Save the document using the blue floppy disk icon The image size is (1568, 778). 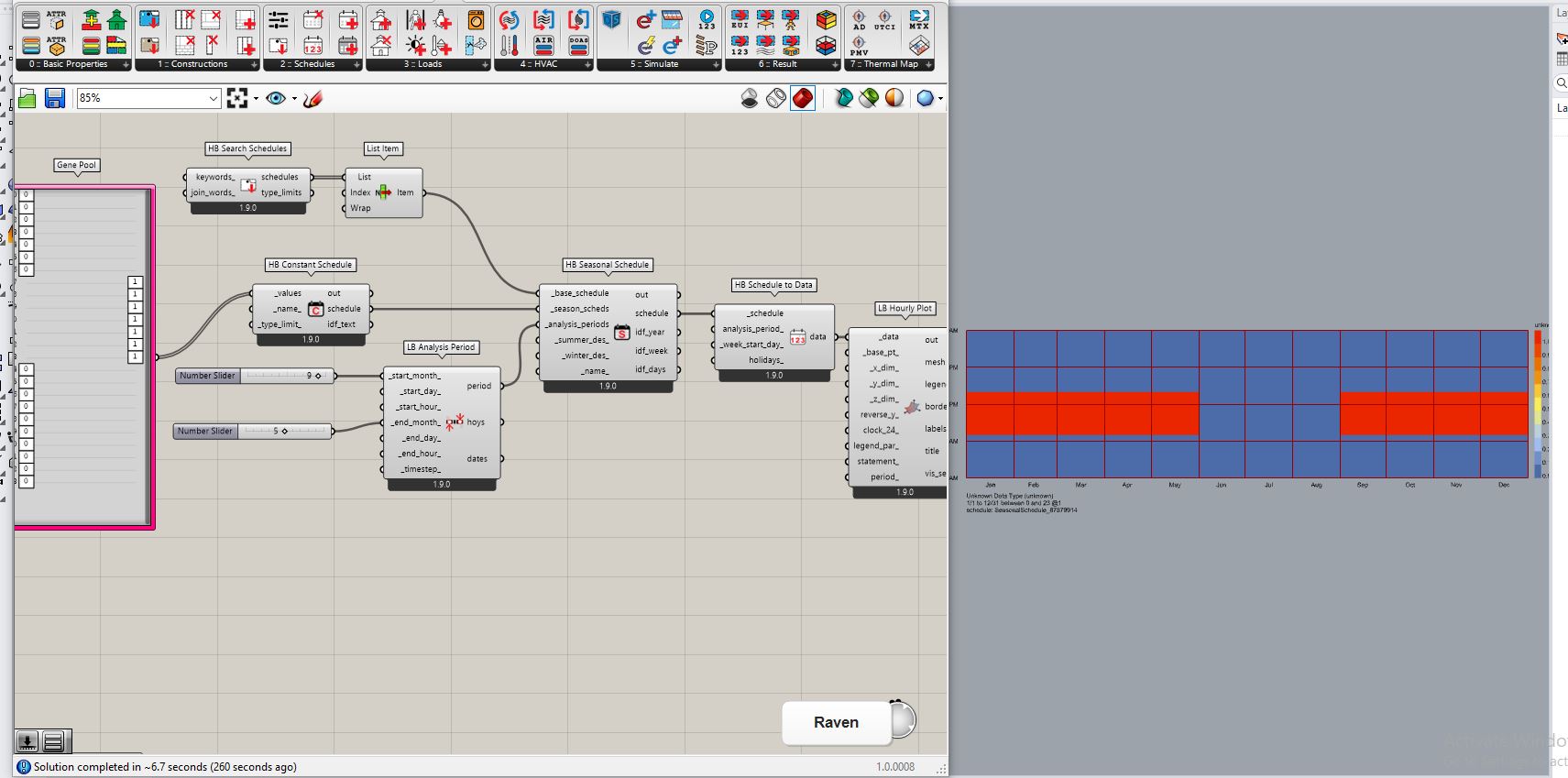pos(55,98)
